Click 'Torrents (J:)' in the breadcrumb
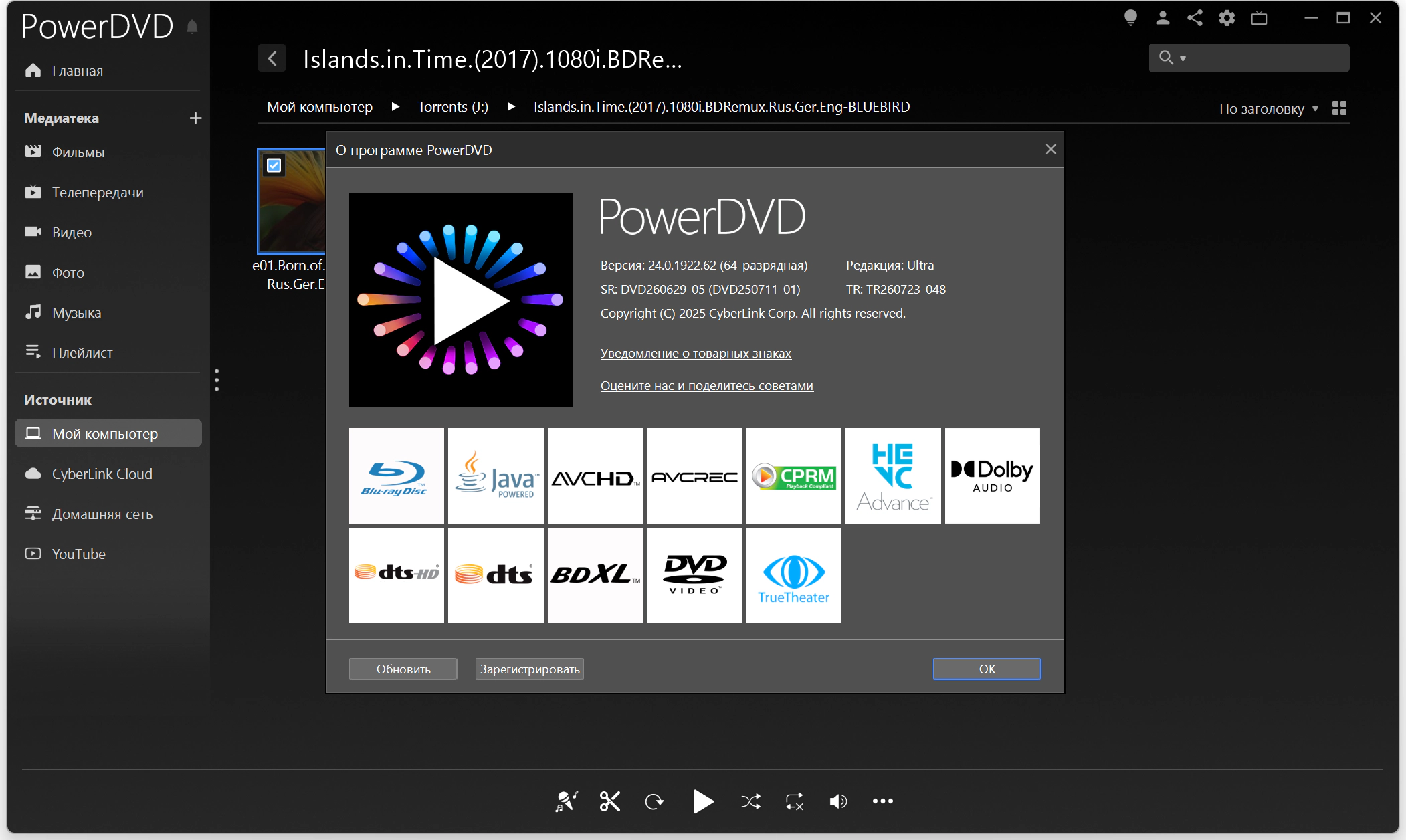Viewport: 1406px width, 840px height. (453, 107)
